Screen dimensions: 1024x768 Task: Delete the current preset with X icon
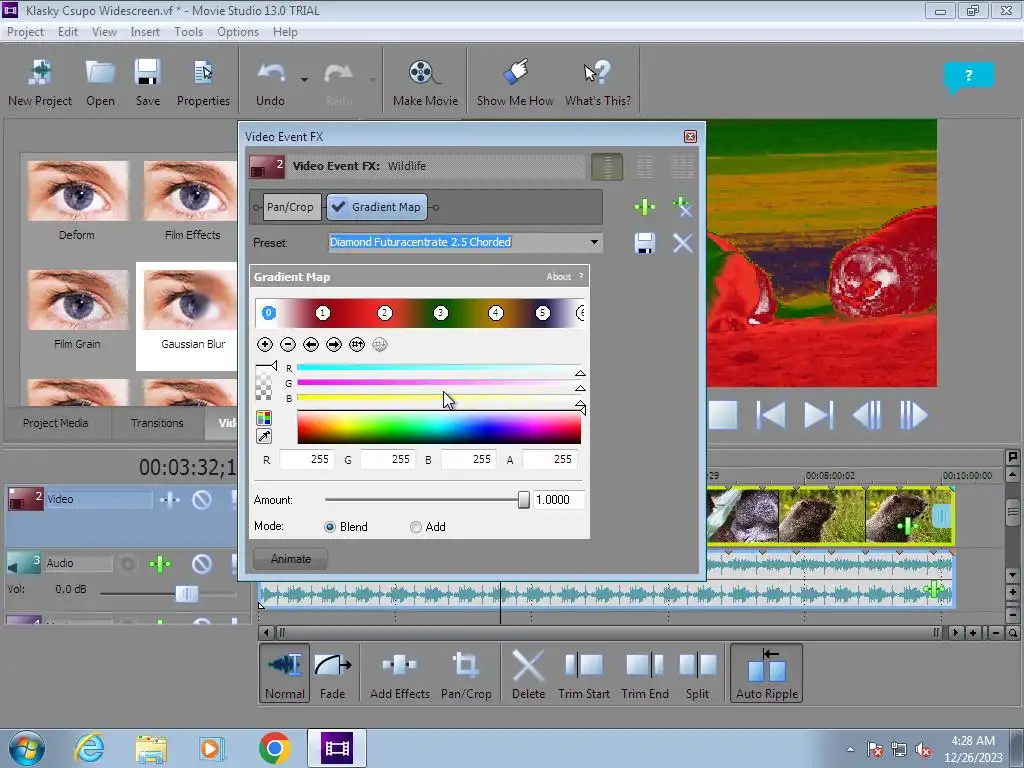pyautogui.click(x=682, y=243)
